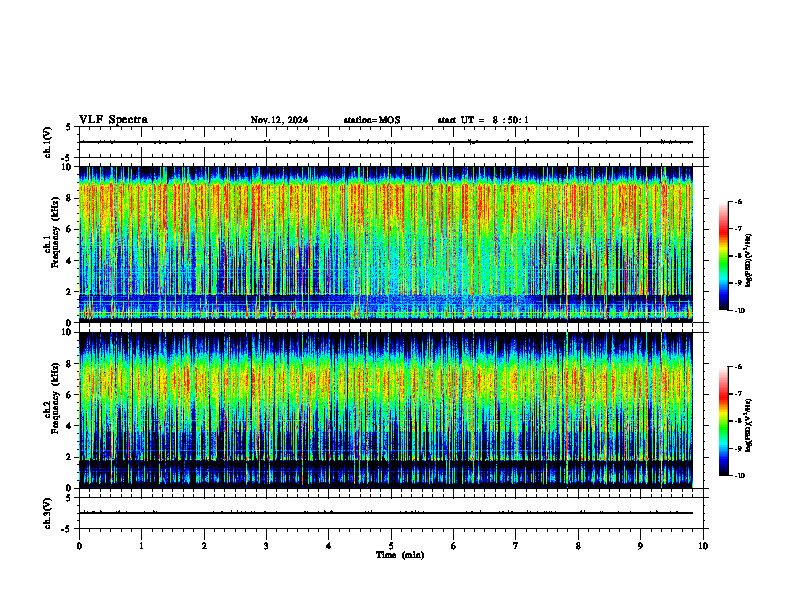Click the ch.3 voltage waveform trace
This screenshot has width=792, height=612.
(386, 513)
